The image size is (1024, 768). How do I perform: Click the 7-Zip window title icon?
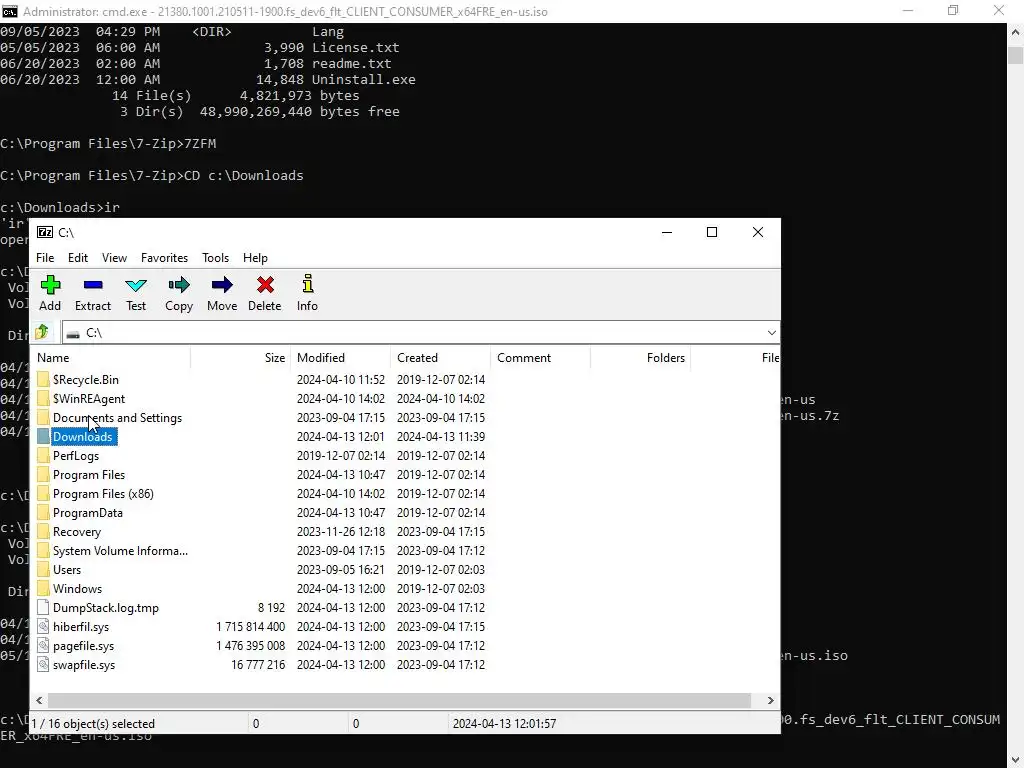coord(45,232)
